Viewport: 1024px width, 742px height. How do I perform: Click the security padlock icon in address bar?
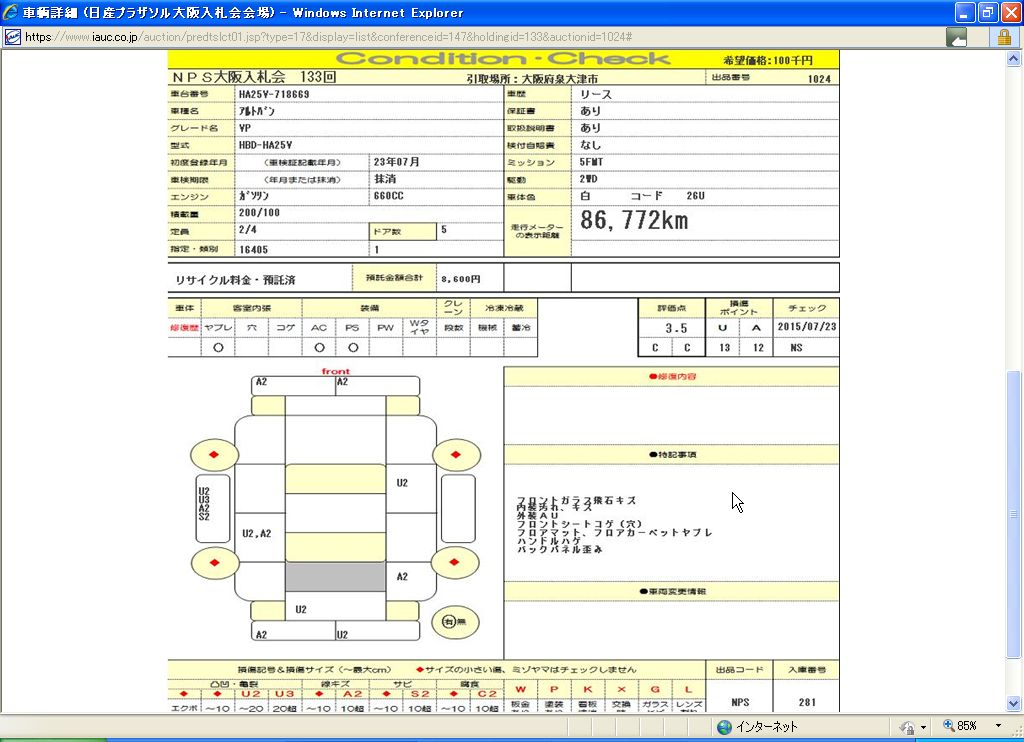tap(1003, 37)
